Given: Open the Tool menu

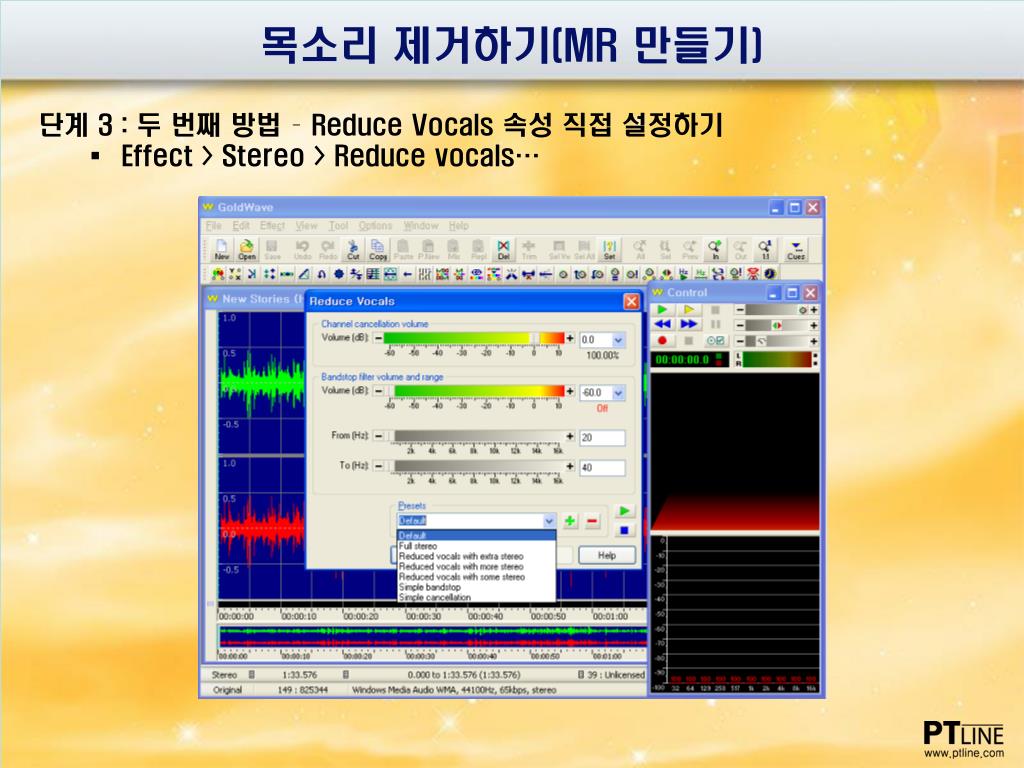Looking at the screenshot, I should click(338, 225).
